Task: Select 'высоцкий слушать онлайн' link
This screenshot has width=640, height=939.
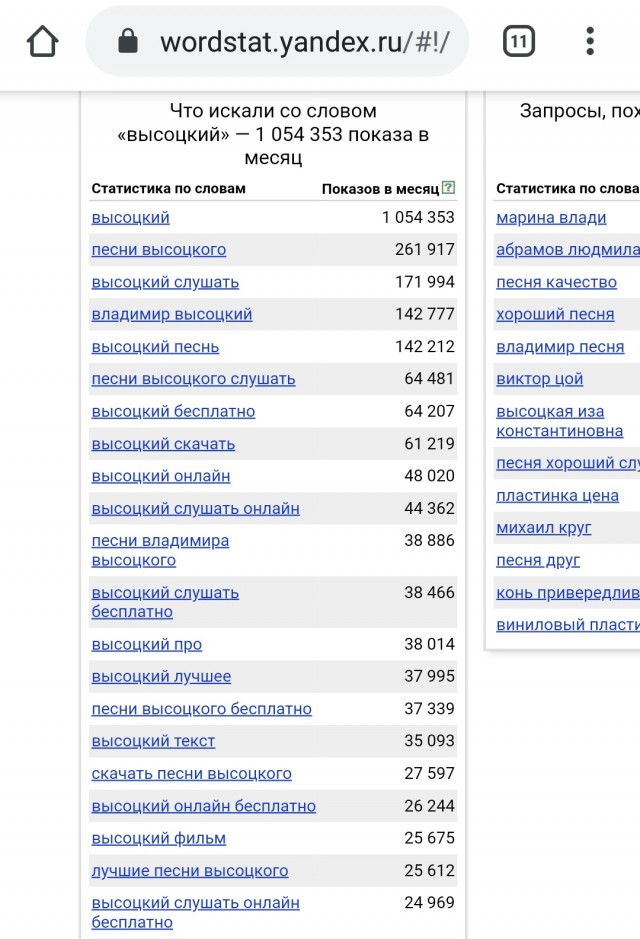Action: [x=195, y=508]
